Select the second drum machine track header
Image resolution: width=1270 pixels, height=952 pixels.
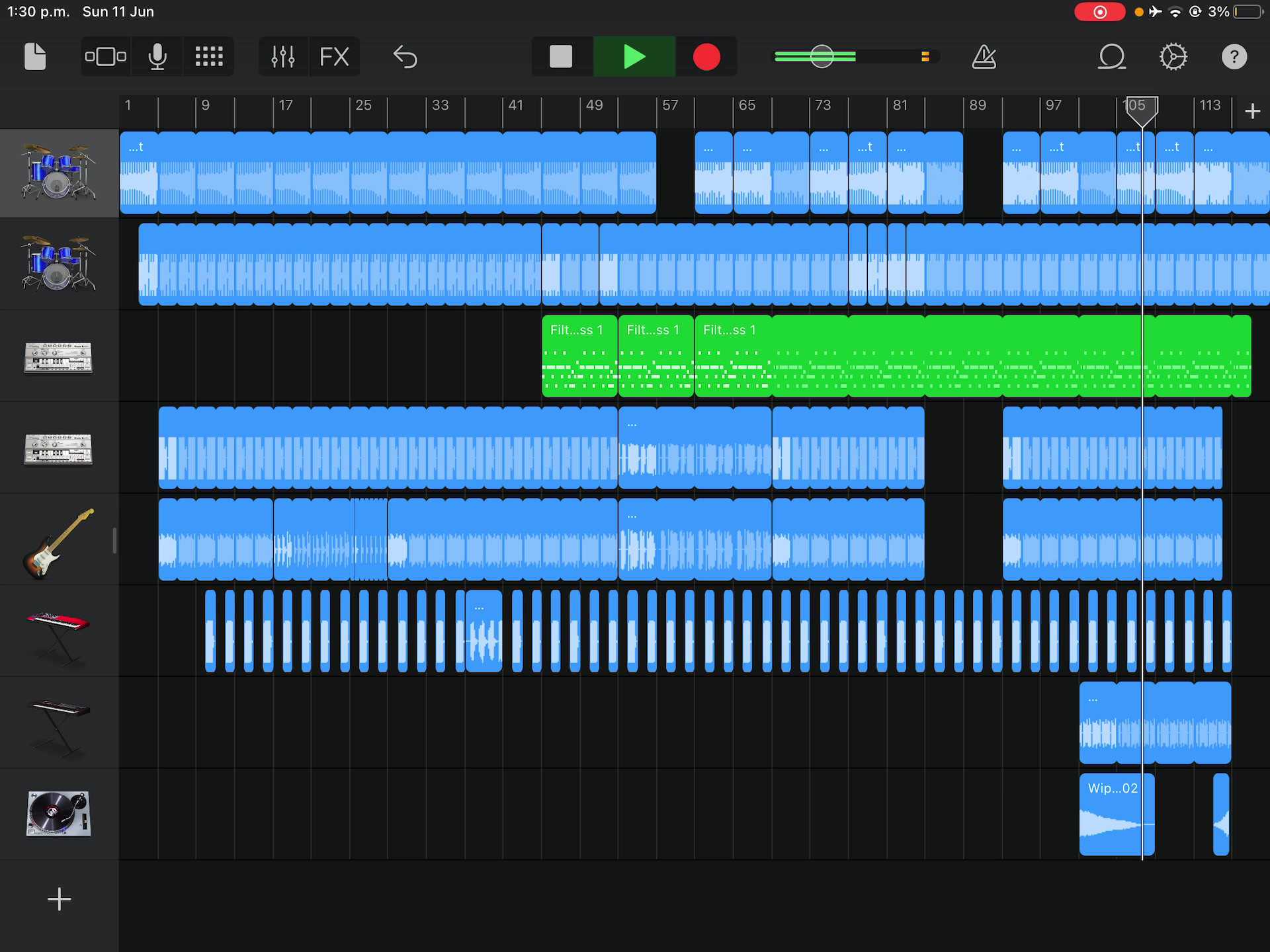60,448
